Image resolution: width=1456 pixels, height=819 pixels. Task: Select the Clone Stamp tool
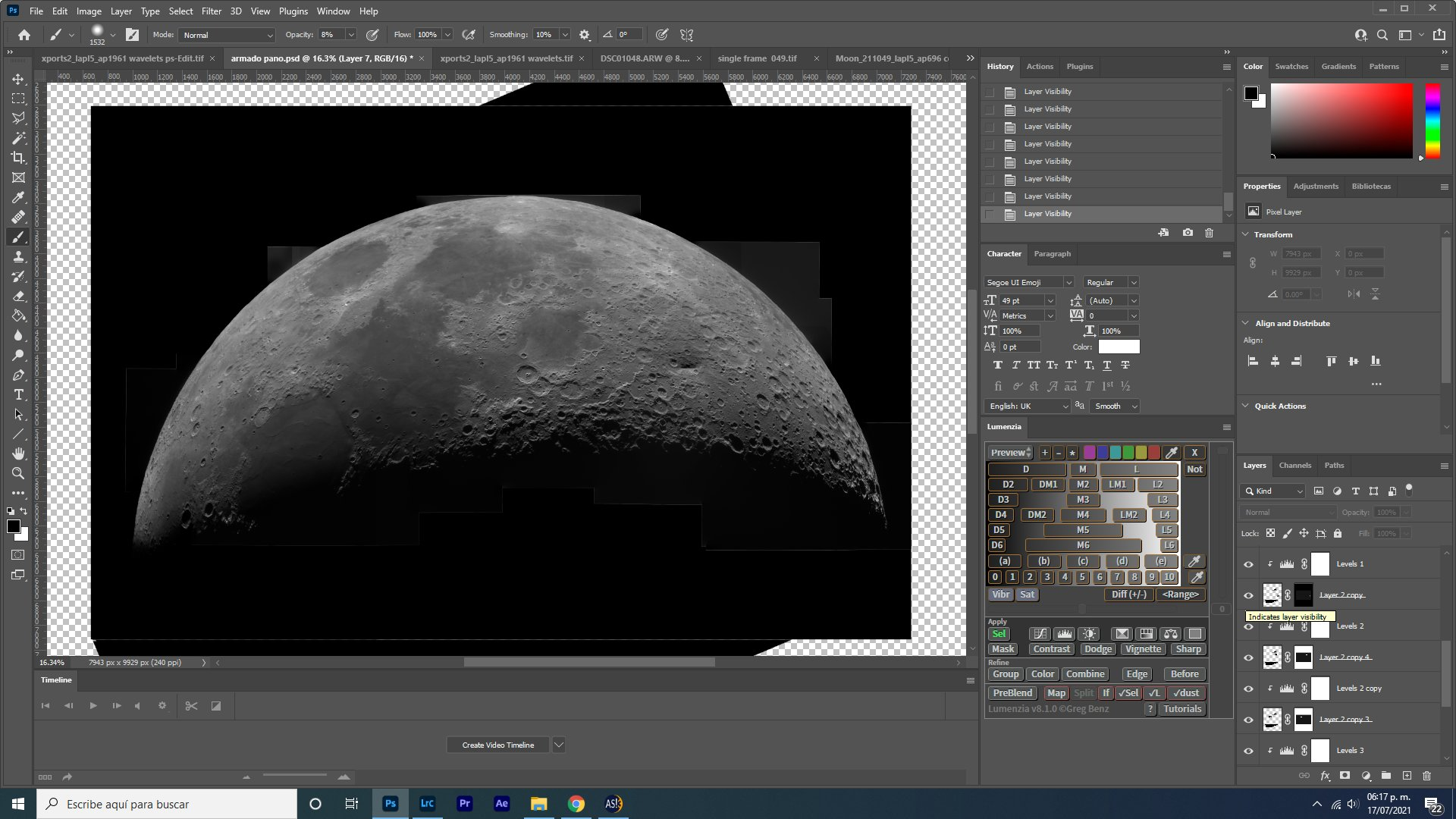tap(18, 256)
